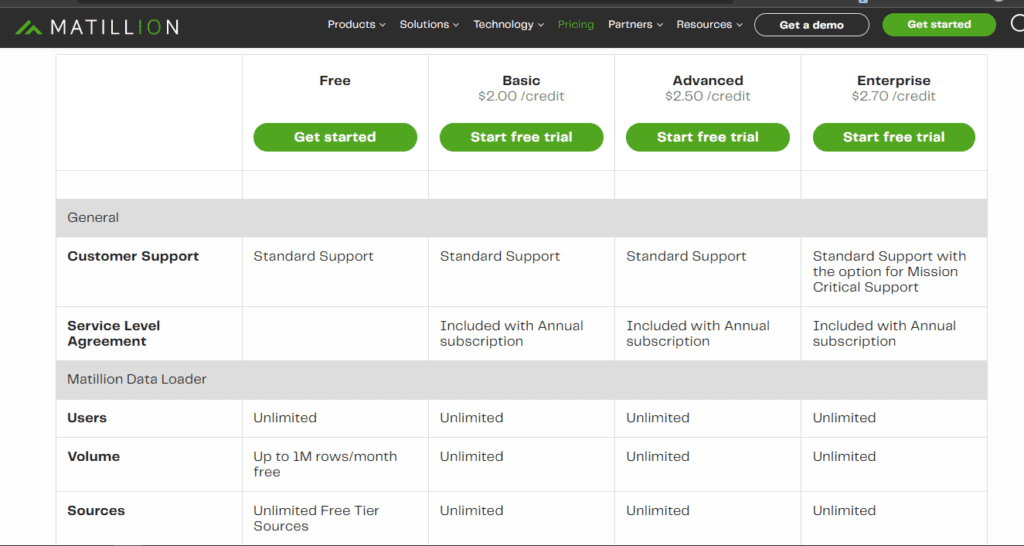Start free trial for the Enterprise plan
The height and width of the screenshot is (546, 1024).
coord(894,137)
